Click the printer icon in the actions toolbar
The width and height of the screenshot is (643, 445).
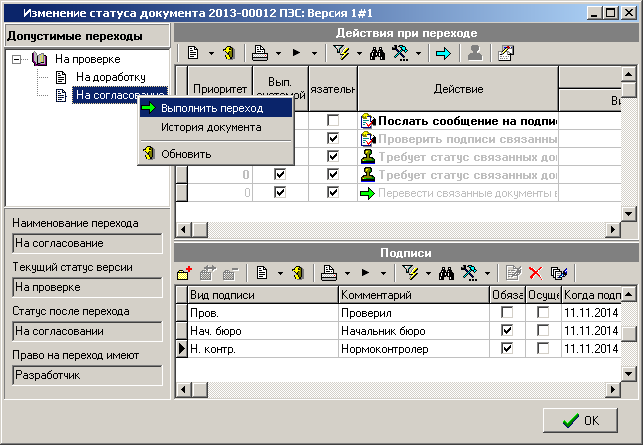coord(259,53)
